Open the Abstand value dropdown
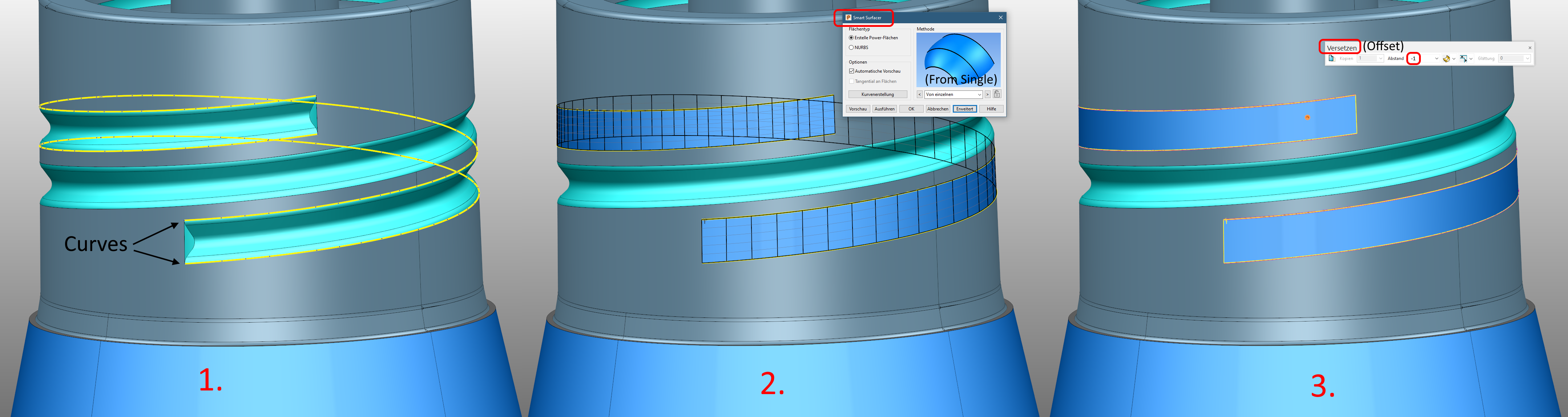The image size is (1568, 417). [1436, 58]
